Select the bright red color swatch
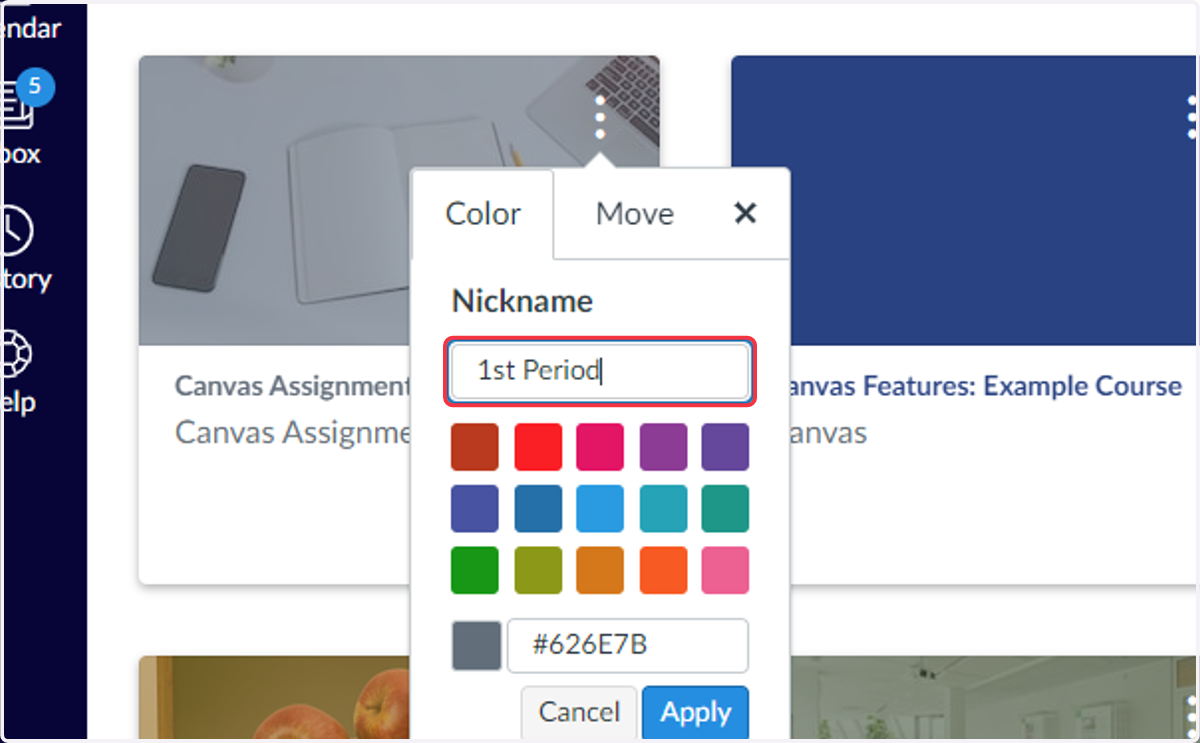1200x743 pixels. pos(538,447)
